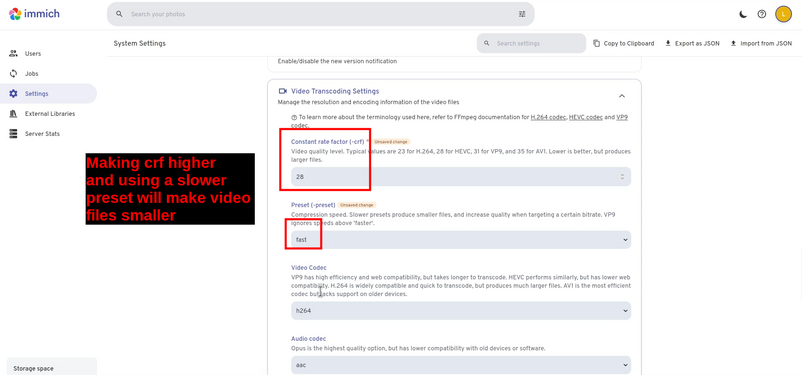Open search filter options icon

coord(522,14)
